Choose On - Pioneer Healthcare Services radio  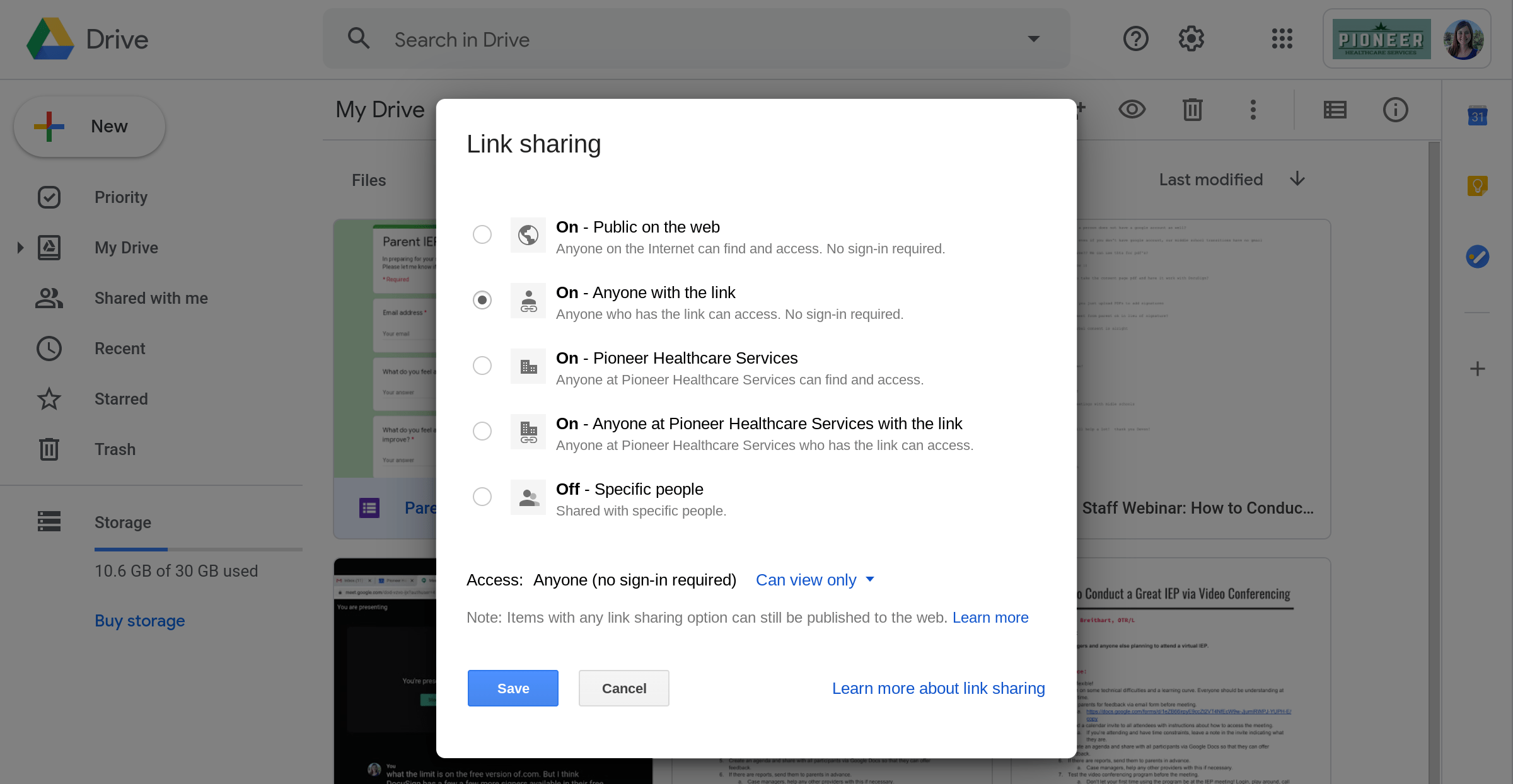click(482, 366)
